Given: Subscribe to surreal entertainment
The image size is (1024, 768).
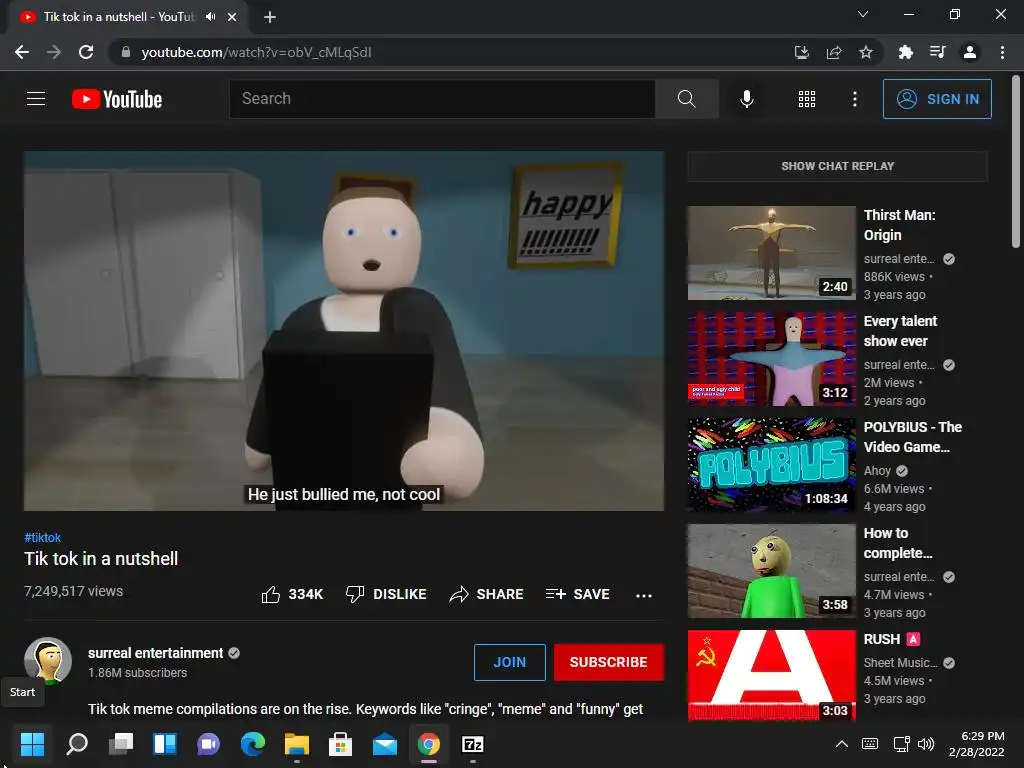Looking at the screenshot, I should (x=609, y=662).
